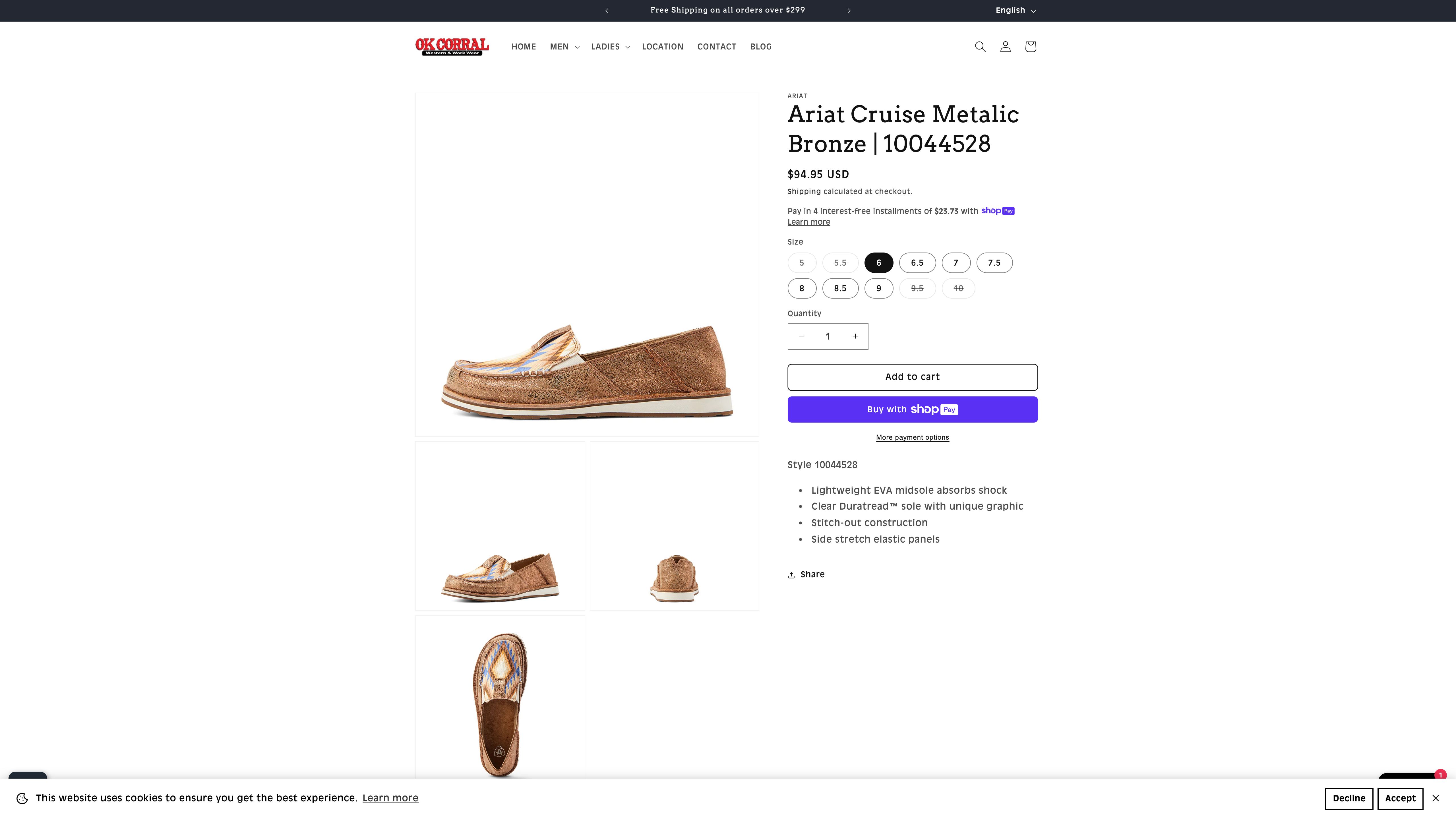Choose size 8 option

pos(801,288)
